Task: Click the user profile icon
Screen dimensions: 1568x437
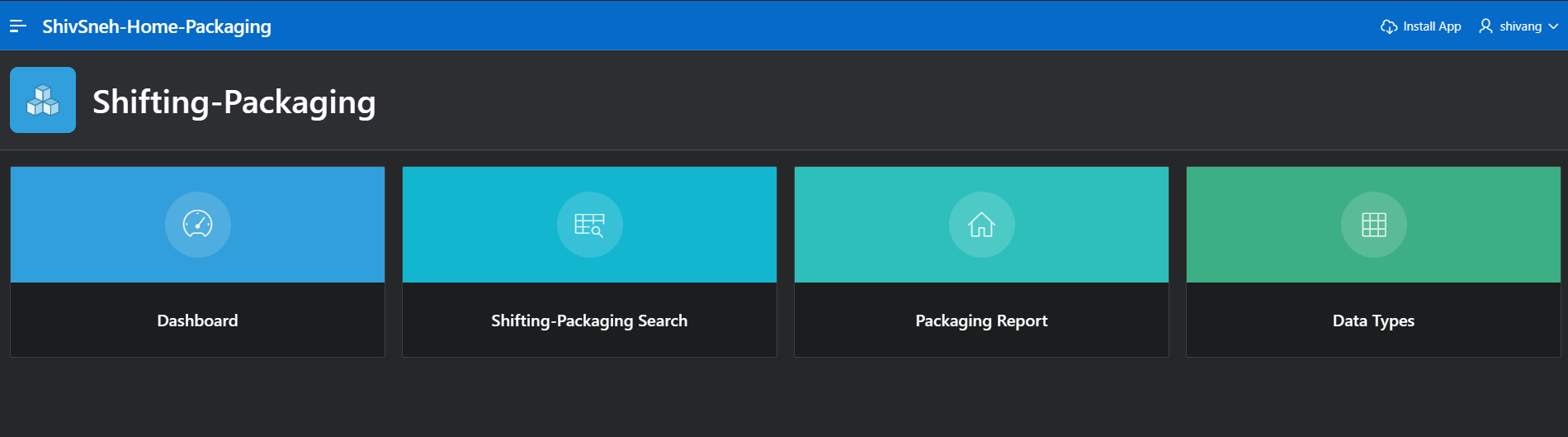Action: click(1485, 26)
